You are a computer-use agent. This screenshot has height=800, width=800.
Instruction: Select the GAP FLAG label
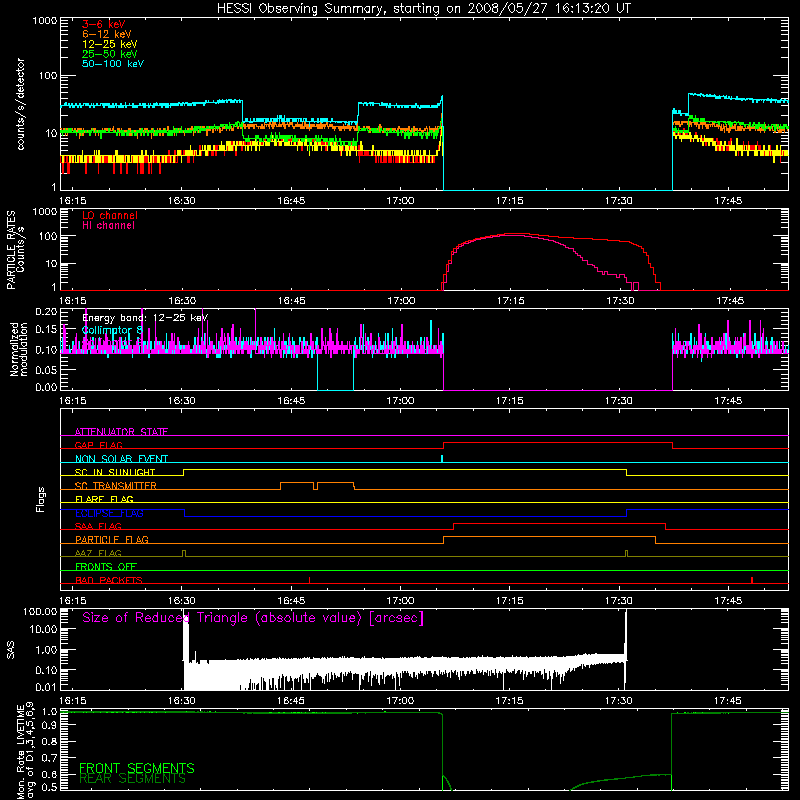(98, 445)
